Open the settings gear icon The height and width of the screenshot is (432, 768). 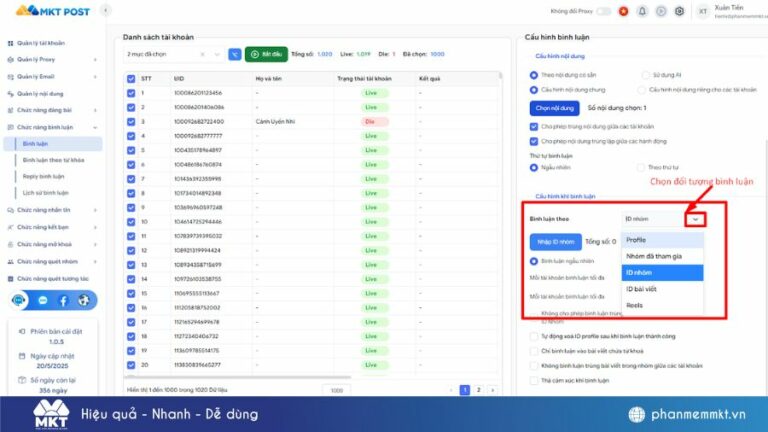pos(679,11)
